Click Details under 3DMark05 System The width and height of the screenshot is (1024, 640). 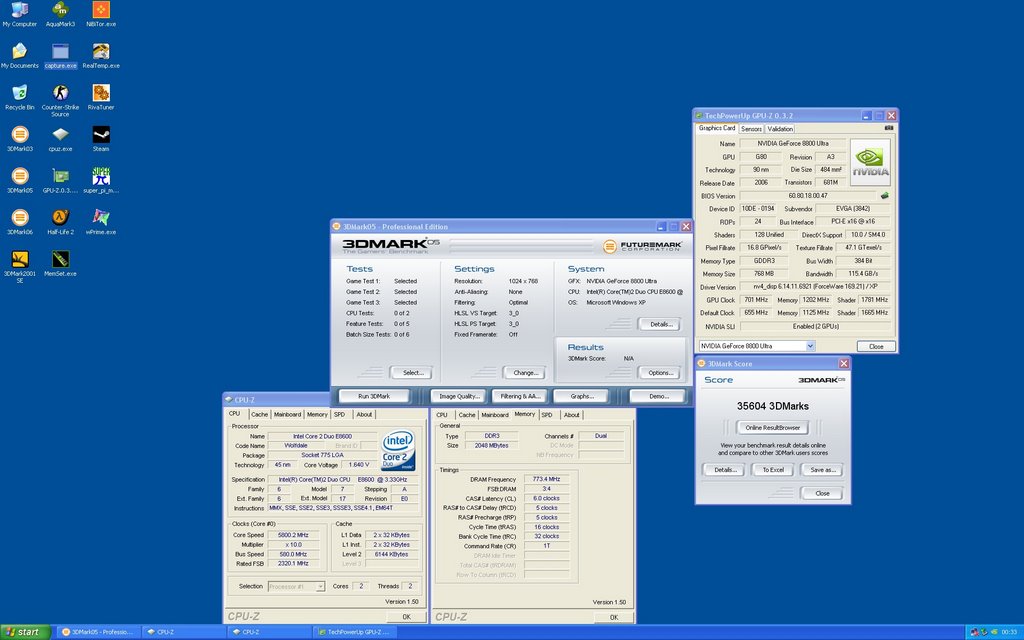(660, 324)
